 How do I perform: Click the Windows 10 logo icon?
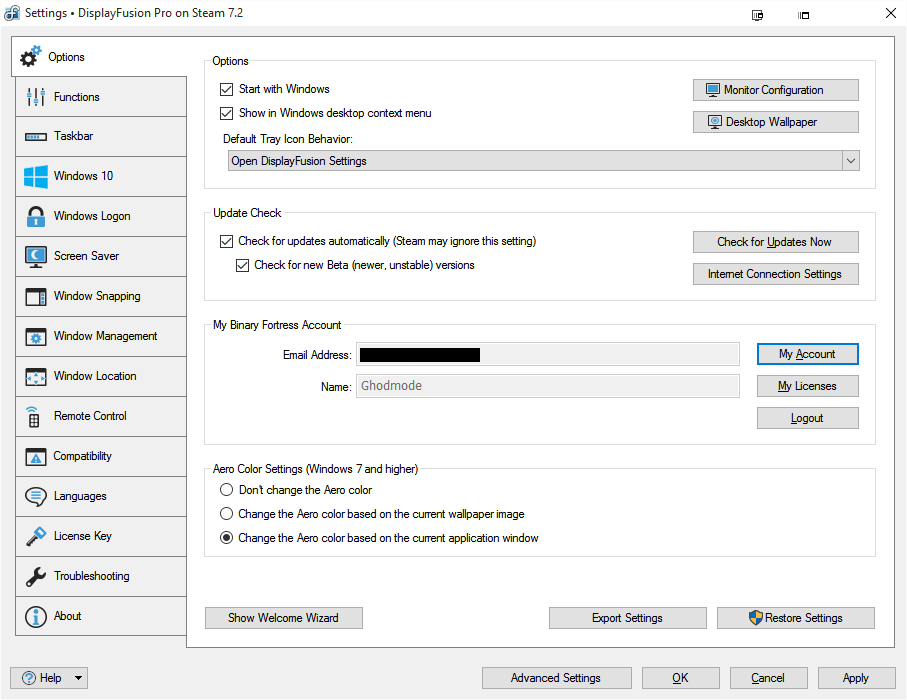pos(36,177)
